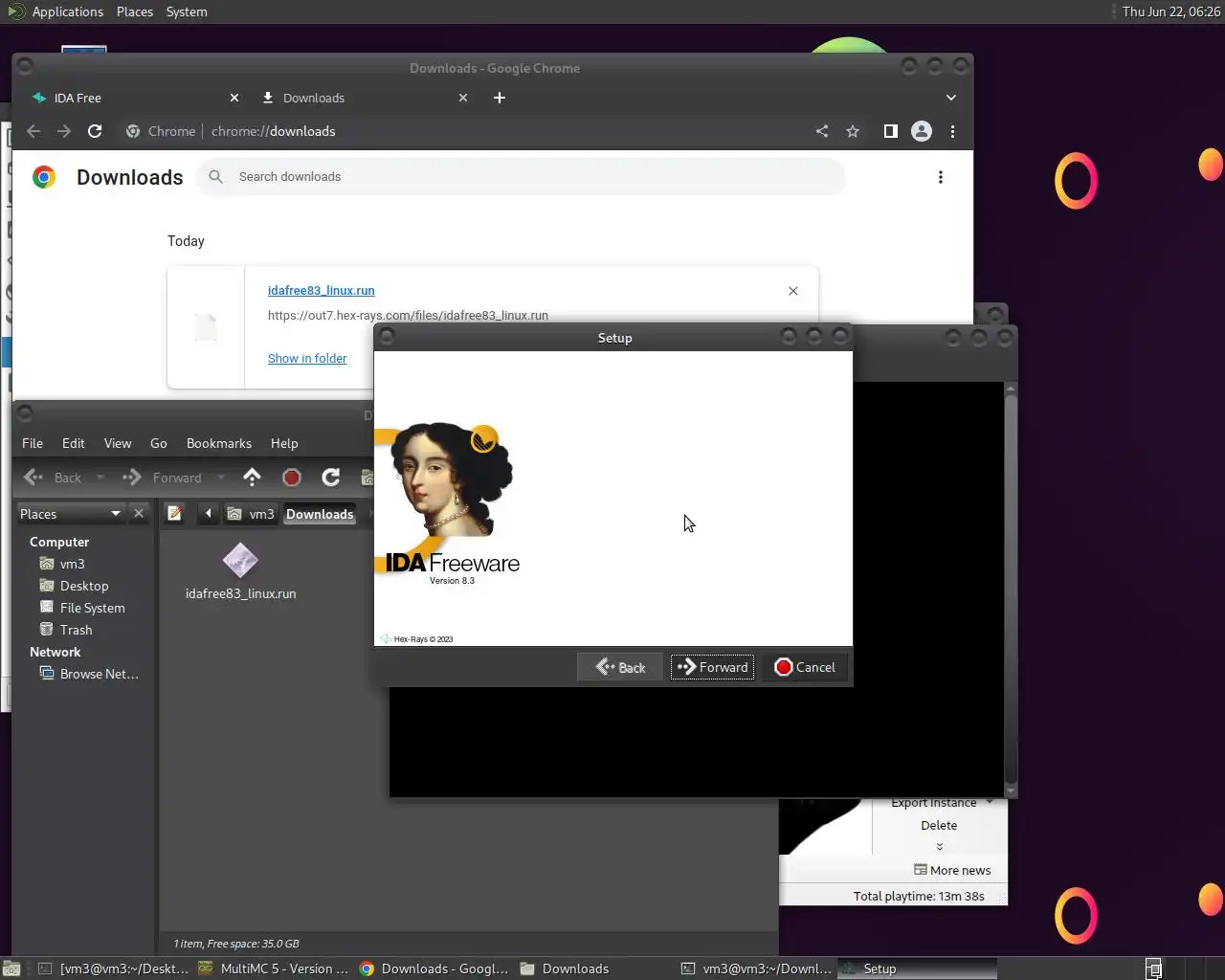Go forward in Chrome navigation
The width and height of the screenshot is (1225, 980).
point(64,131)
